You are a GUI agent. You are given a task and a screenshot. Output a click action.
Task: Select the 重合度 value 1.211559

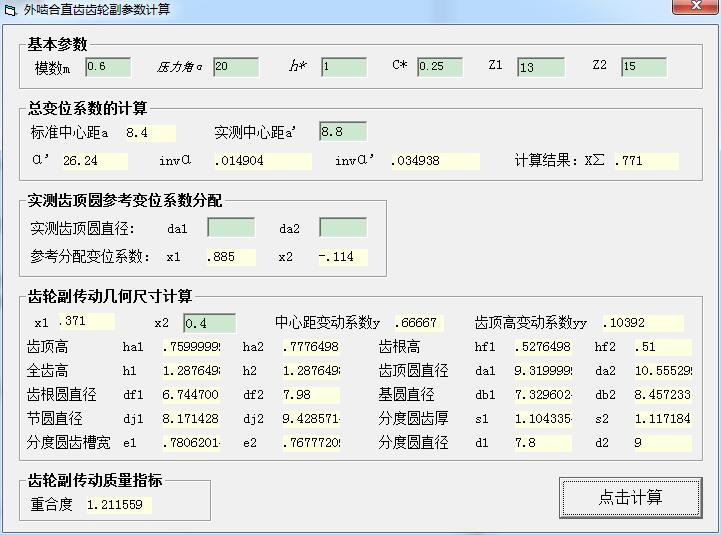[x=119, y=505]
